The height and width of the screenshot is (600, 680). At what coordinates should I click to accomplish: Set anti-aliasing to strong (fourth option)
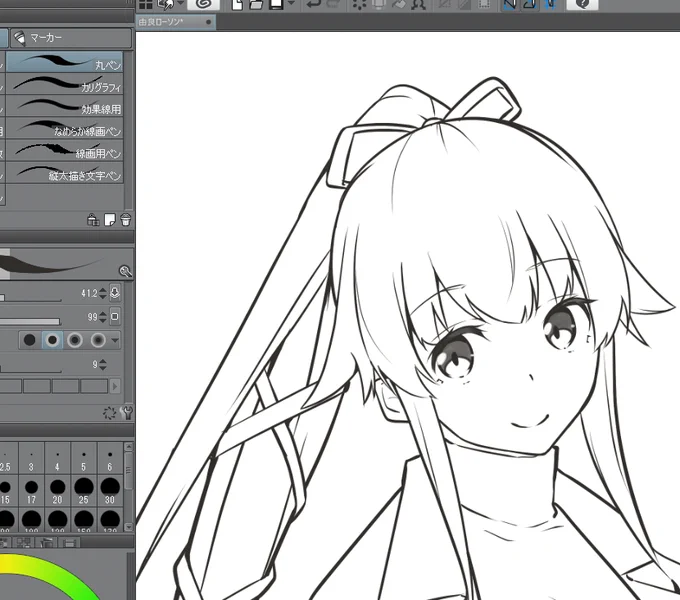pos(98,340)
